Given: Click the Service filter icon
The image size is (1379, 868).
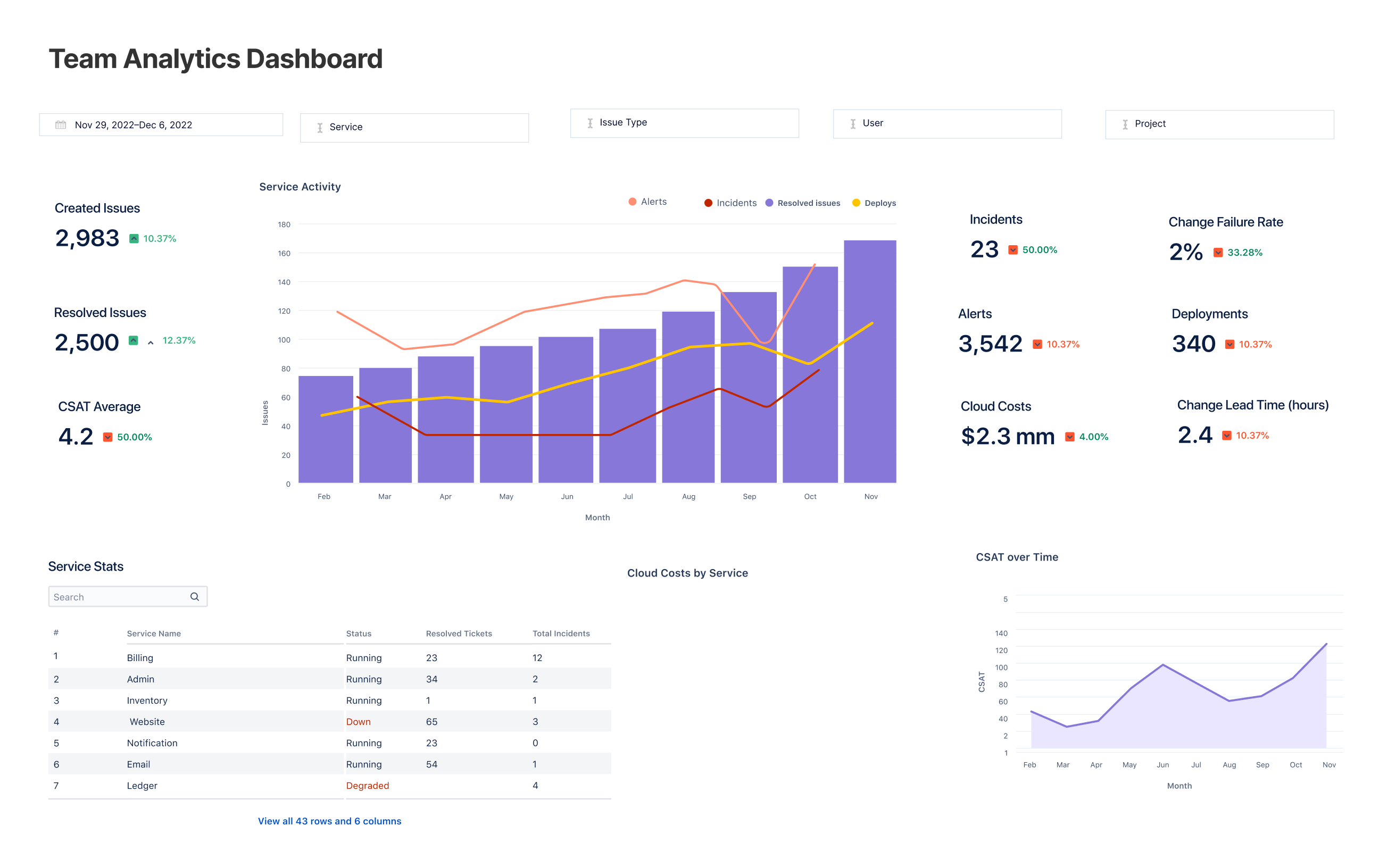Looking at the screenshot, I should (318, 127).
